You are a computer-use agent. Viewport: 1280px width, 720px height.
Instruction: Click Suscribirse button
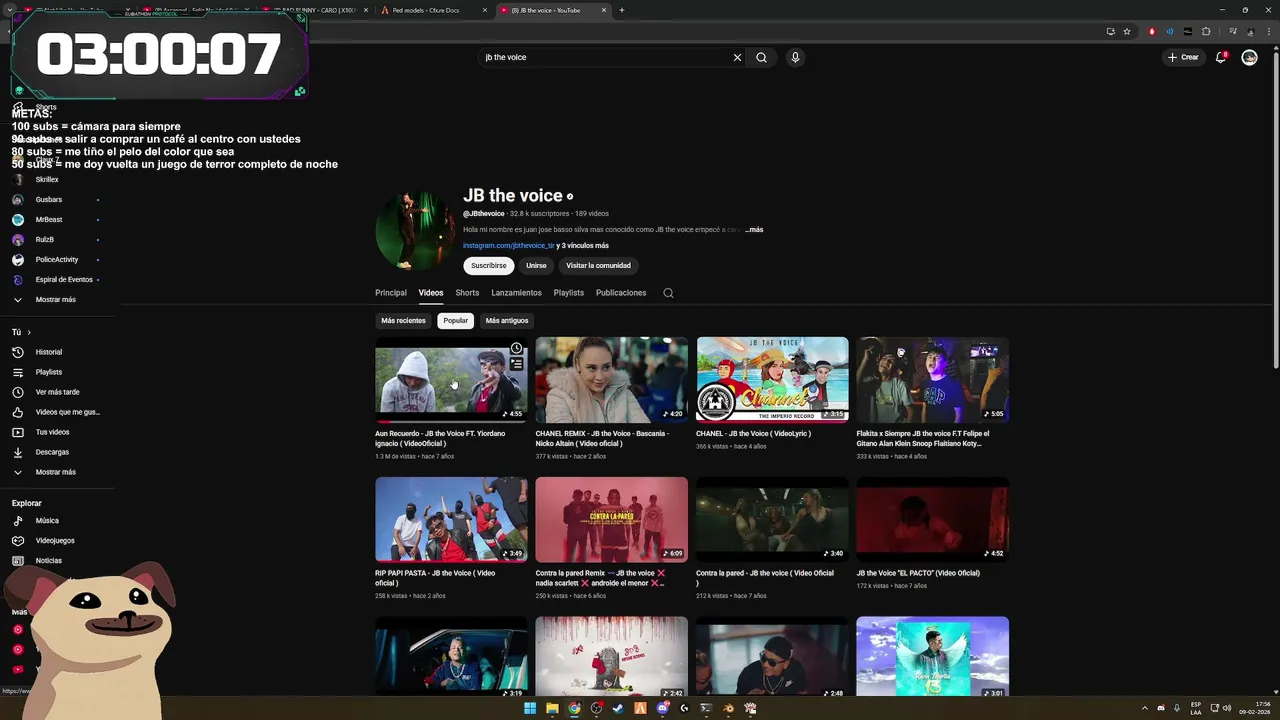point(489,266)
